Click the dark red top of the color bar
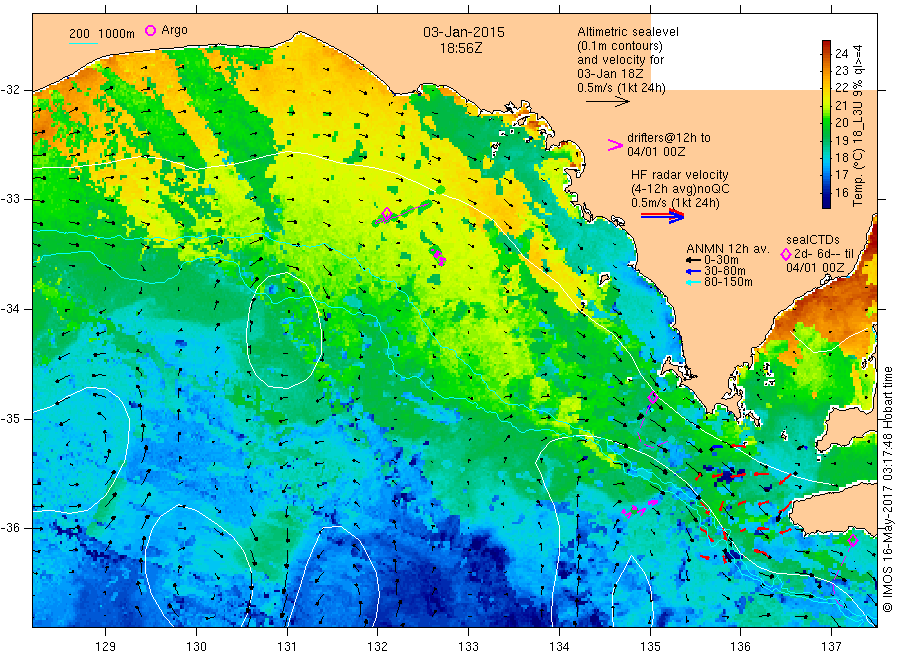900x660 pixels. point(826,45)
